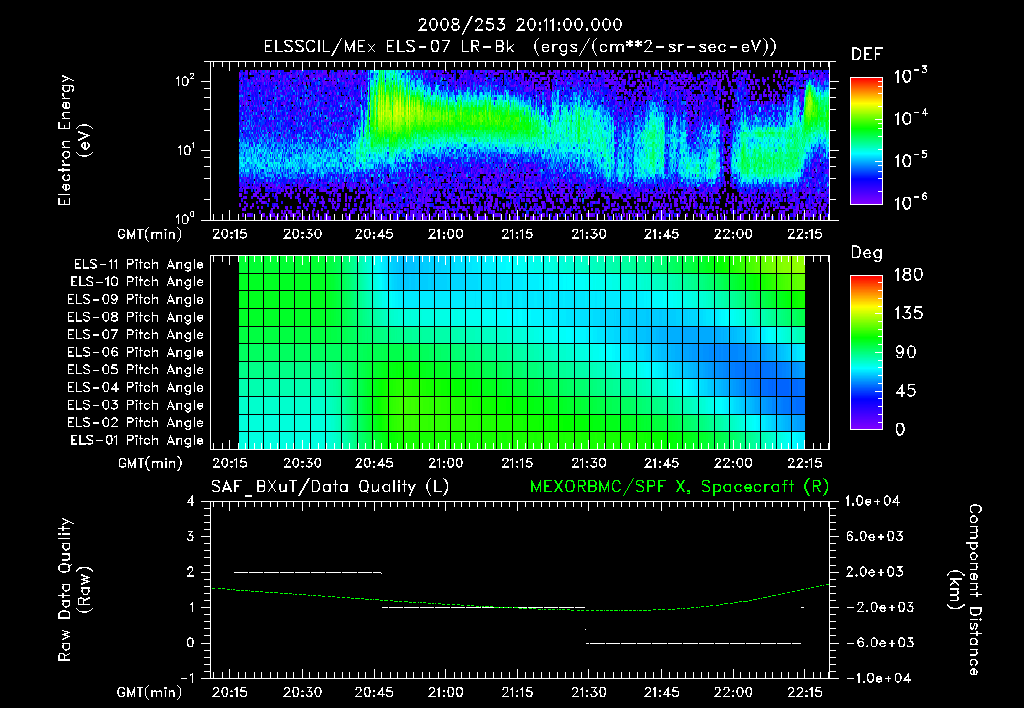Click 22:00 tick under the electron spectrogram
Viewport: 1024px width, 708px height.
point(733,234)
